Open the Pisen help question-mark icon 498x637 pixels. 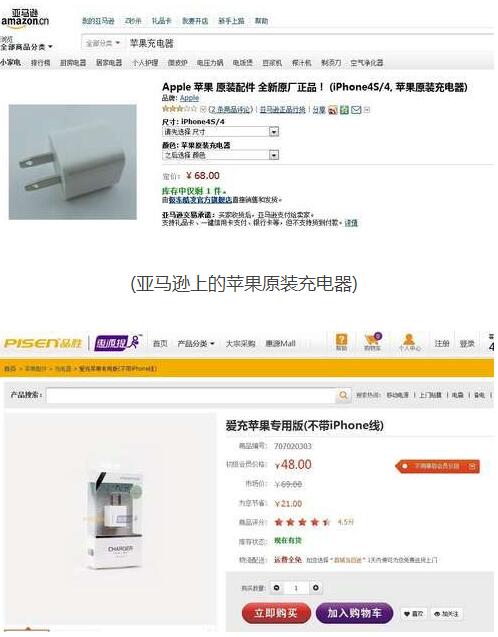pos(342,341)
